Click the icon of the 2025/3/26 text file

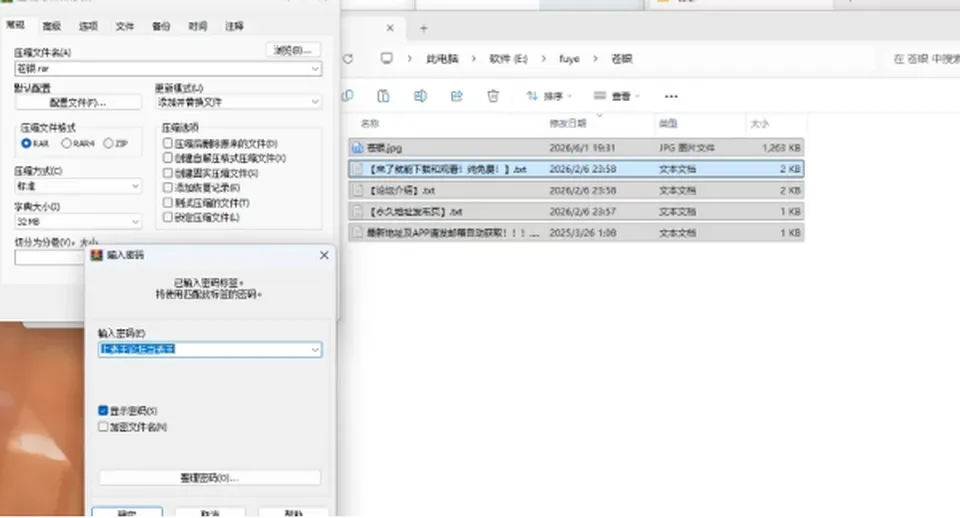[358, 233]
